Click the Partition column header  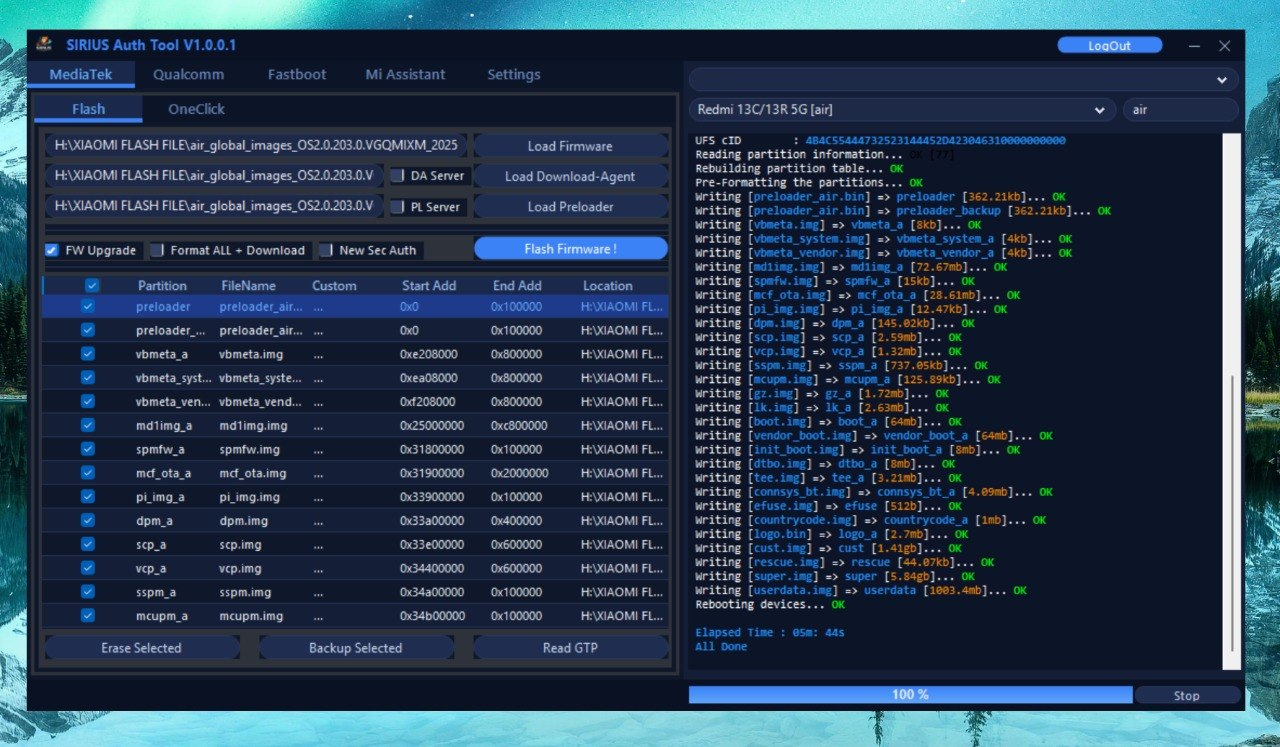[162, 286]
